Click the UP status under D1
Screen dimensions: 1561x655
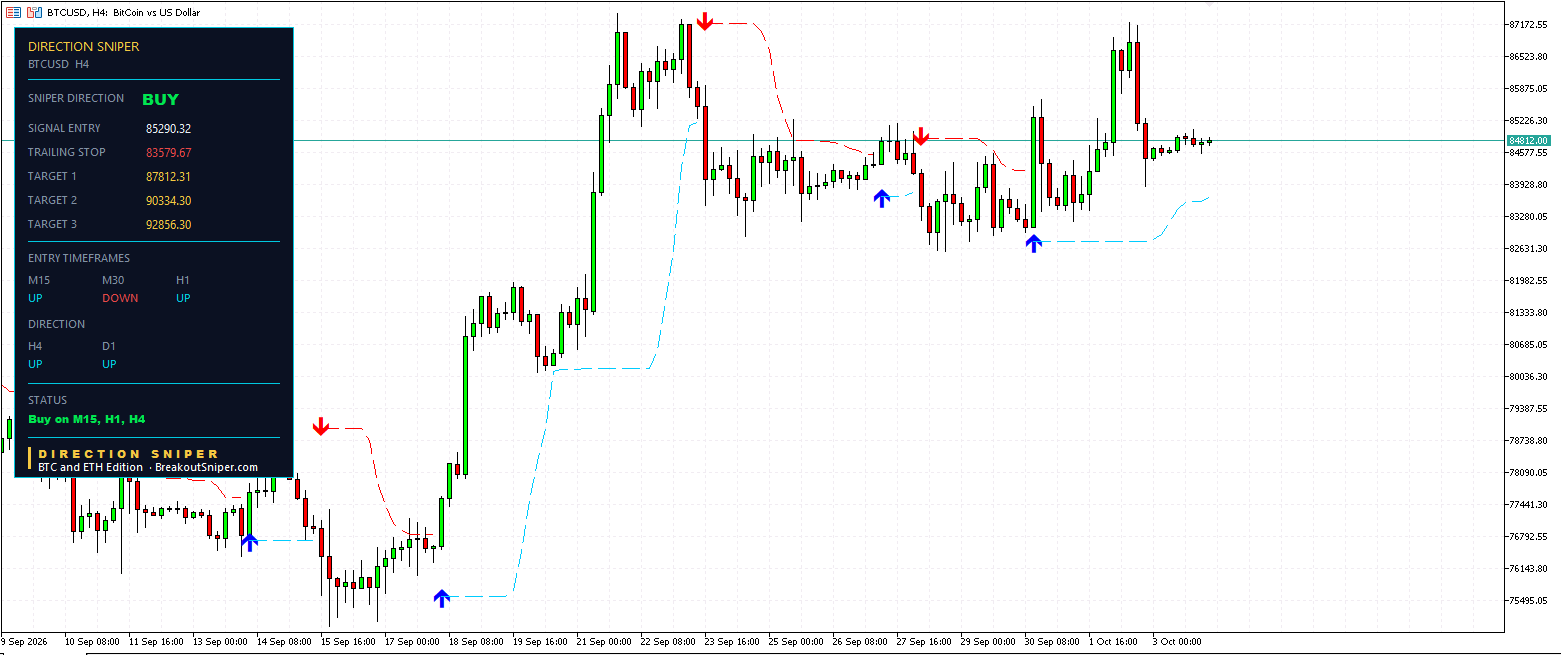109,364
